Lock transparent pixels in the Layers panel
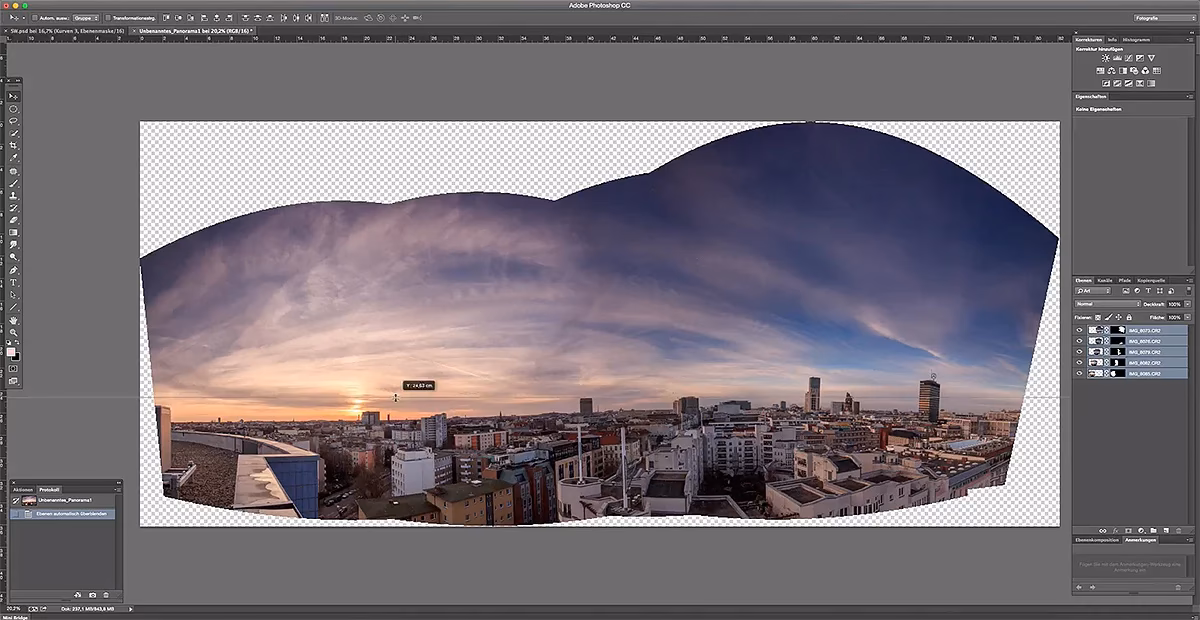The image size is (1200, 620). [x=1098, y=316]
